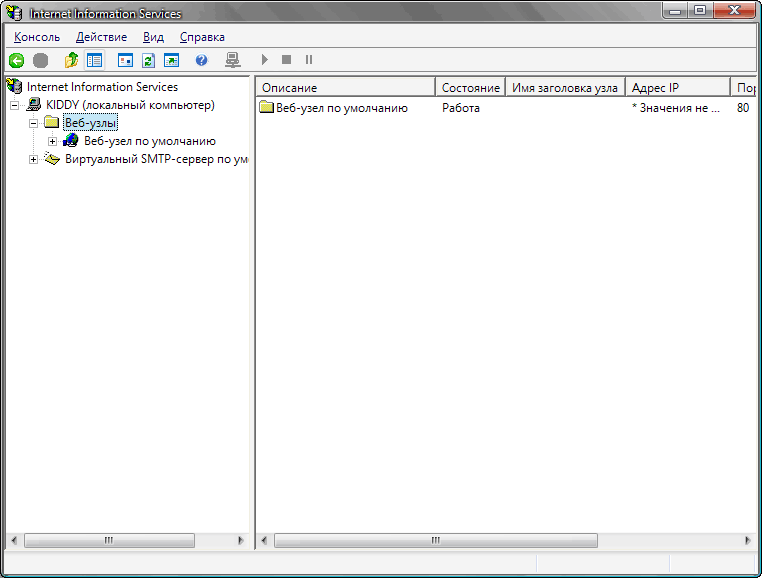Click the grey Forward toolbar button
The height and width of the screenshot is (578, 762).
click(x=40, y=60)
